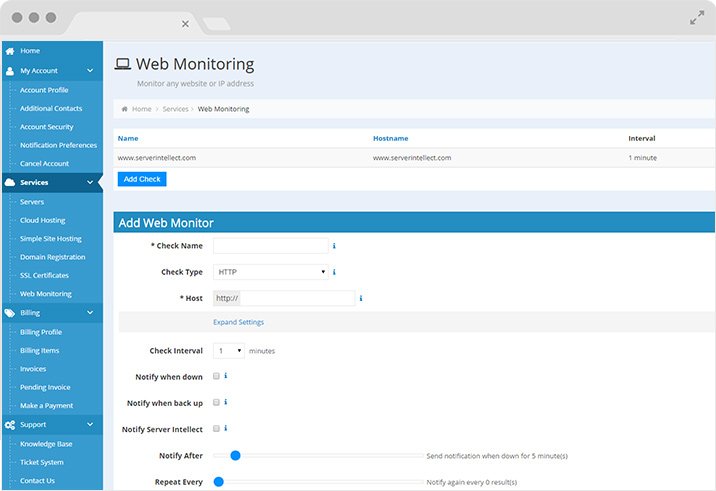Collapse My Account menu chevron
Image resolution: width=716 pixels, height=491 pixels.
pos(90,71)
